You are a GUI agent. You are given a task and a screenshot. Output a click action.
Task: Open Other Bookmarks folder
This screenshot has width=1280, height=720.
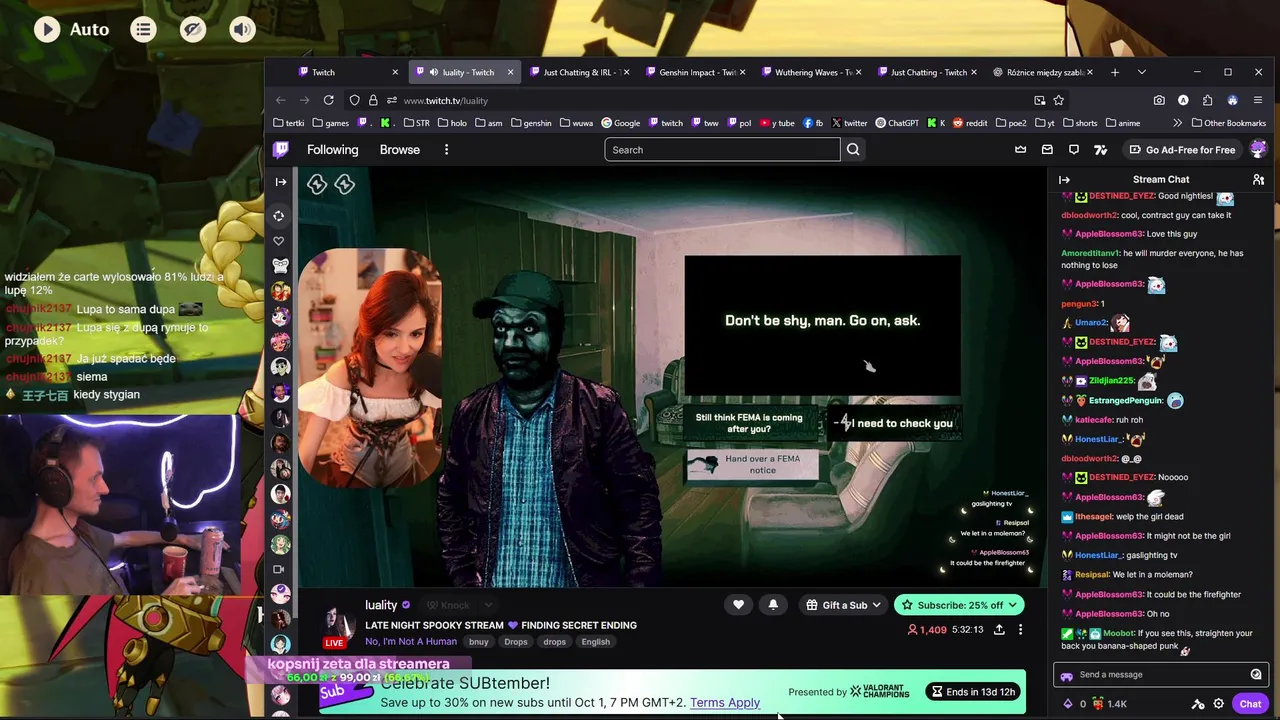point(1228,123)
